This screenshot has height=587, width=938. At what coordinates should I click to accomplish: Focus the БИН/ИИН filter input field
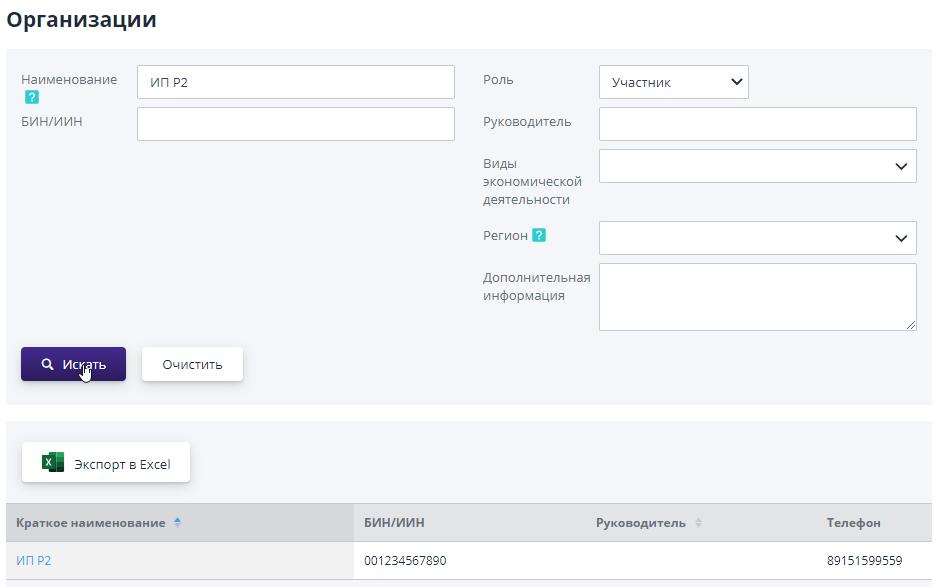295,124
